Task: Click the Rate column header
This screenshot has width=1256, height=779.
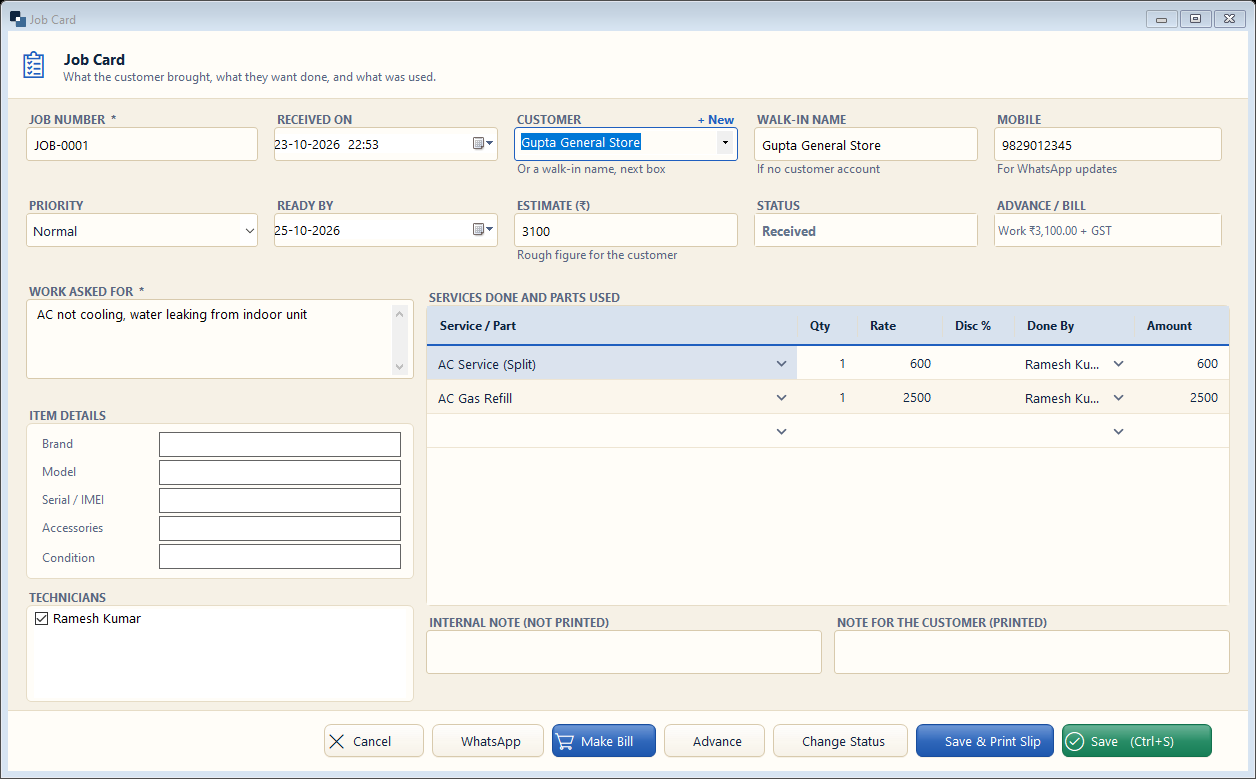Action: 900,326
